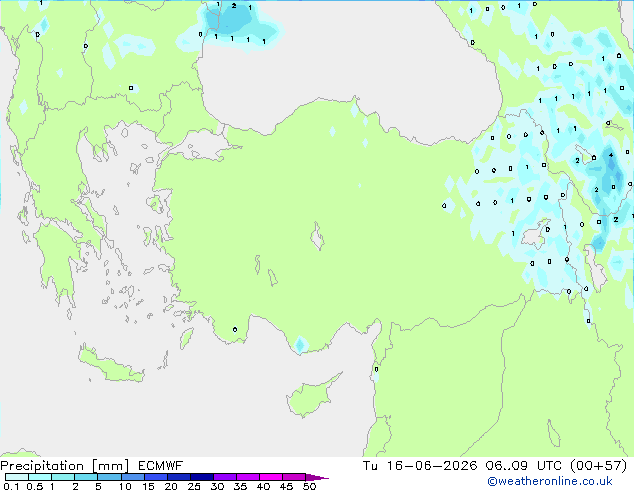Click the 'Precipitation [mm]' title text
The width and height of the screenshot is (634, 490).
pyautogui.click(x=64, y=466)
